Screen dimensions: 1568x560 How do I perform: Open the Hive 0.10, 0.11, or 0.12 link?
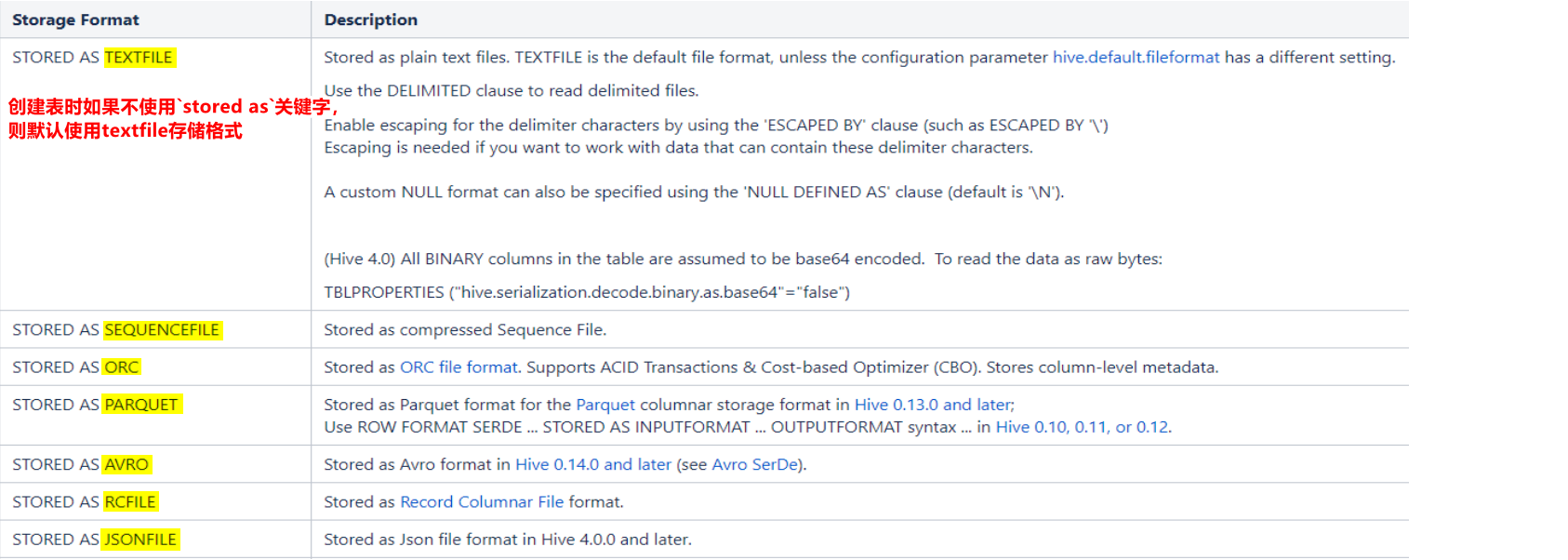1083,427
